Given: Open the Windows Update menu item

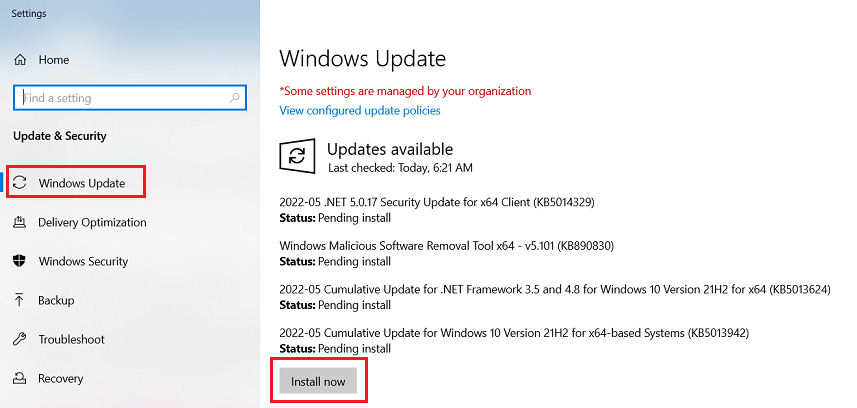Looking at the screenshot, I should point(82,183).
